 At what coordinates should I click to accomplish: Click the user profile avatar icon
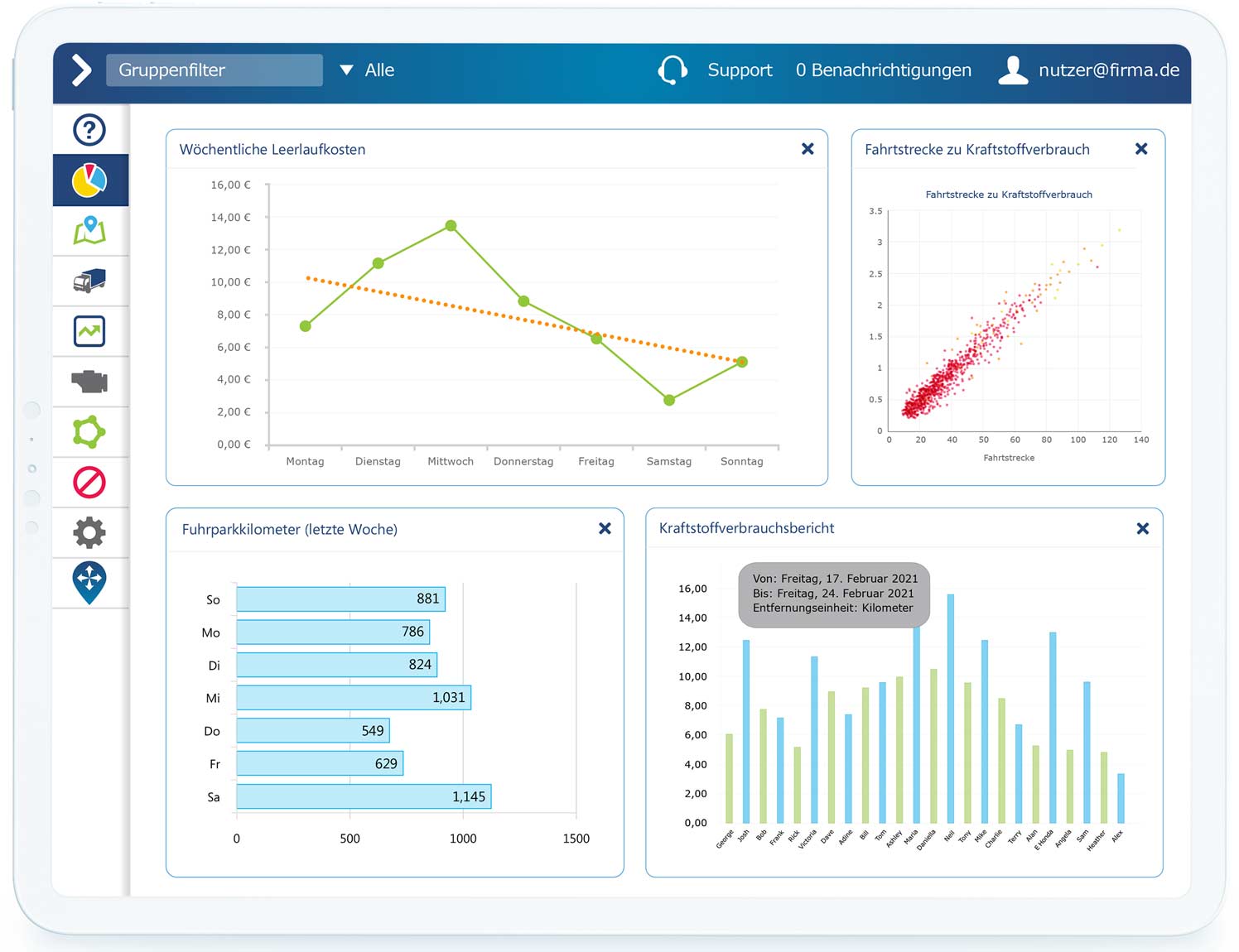pos(1013,70)
